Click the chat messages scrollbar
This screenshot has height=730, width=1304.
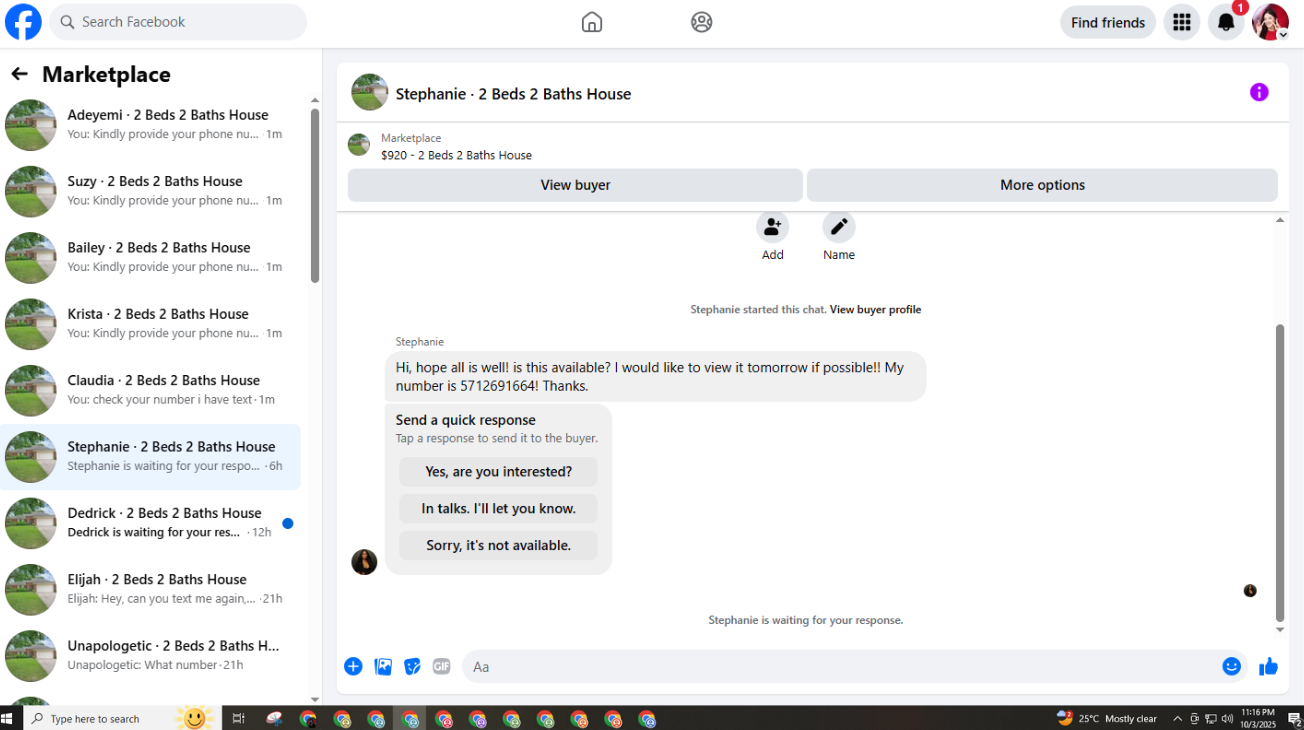1280,472
